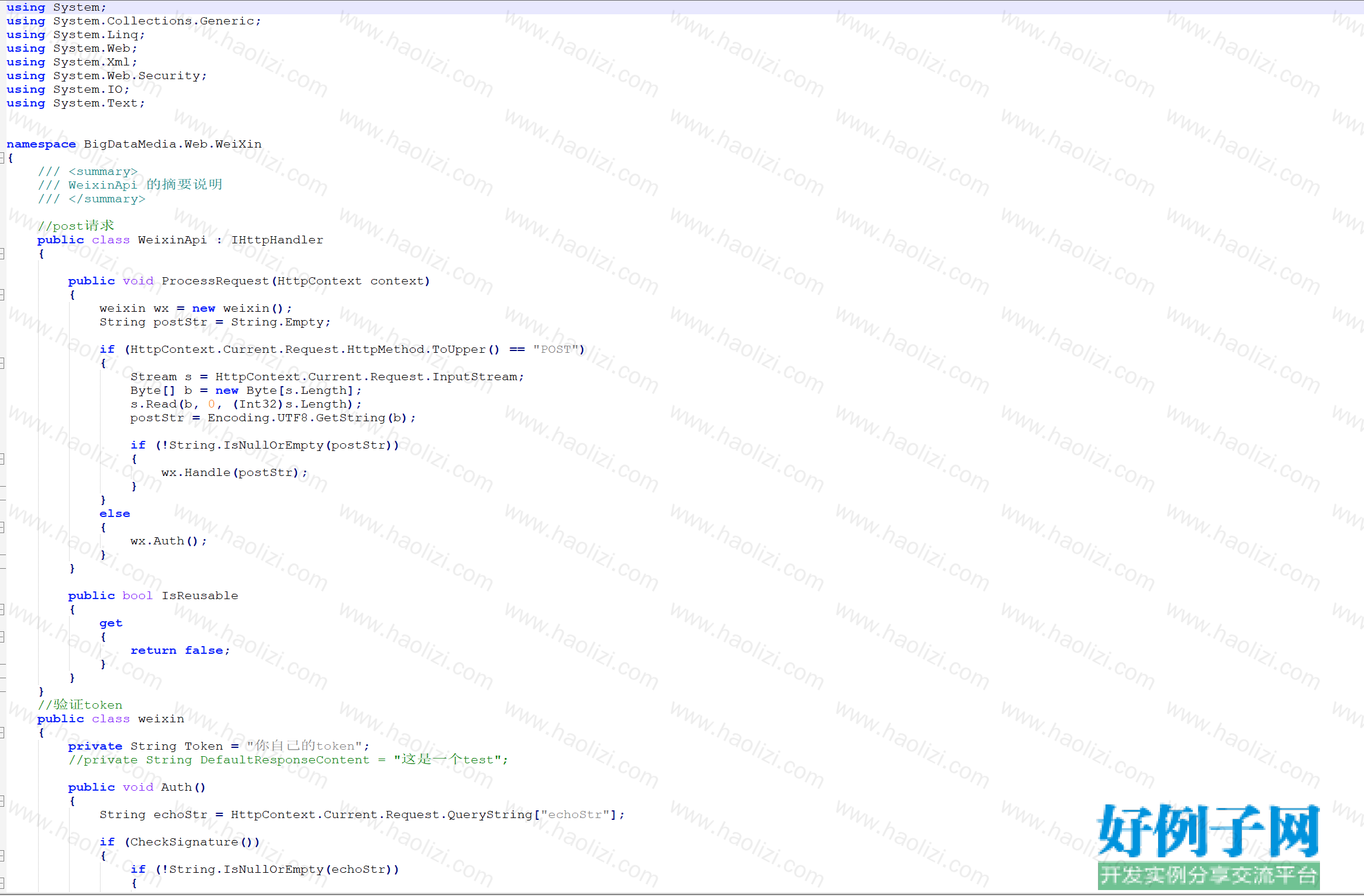Click the line 'using System;'
Image resolution: width=1364 pixels, height=896 pixels.
[x=57, y=7]
